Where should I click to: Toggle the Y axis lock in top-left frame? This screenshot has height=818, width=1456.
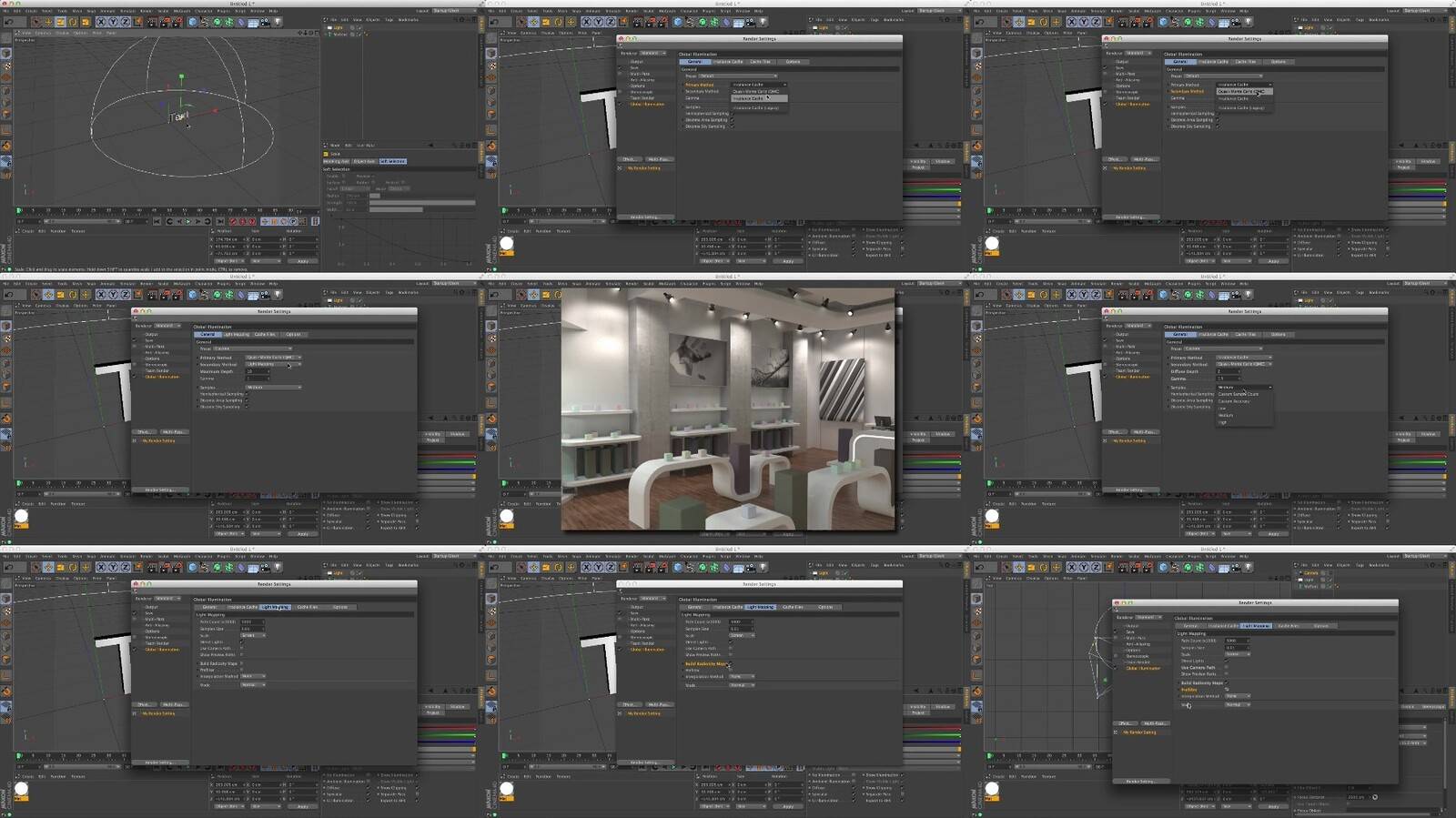point(113,22)
